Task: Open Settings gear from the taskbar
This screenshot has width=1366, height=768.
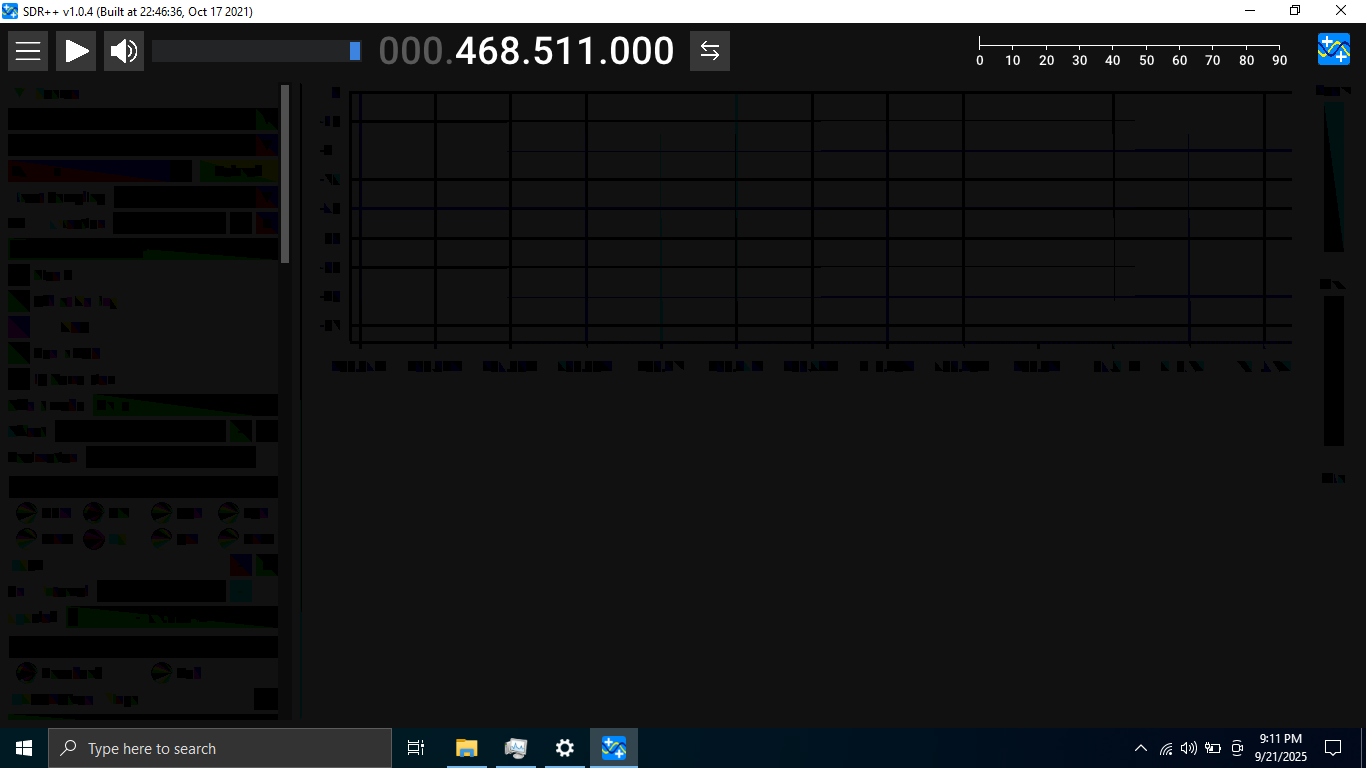Action: coord(565,748)
